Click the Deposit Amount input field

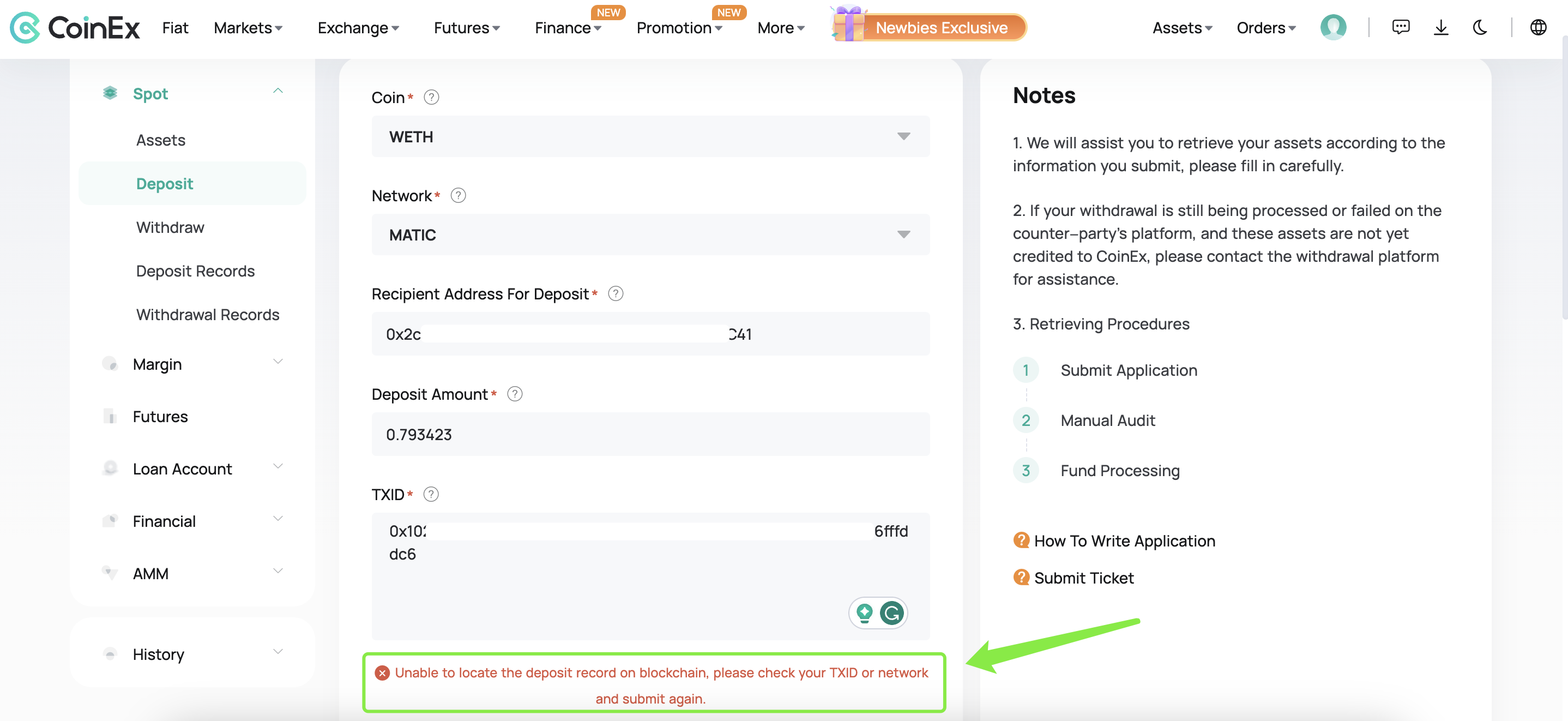(x=650, y=434)
